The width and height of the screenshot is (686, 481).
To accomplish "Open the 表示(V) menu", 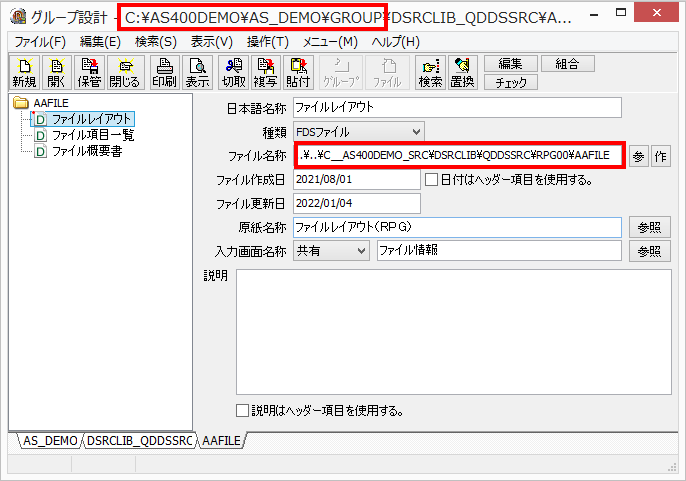I will click(211, 42).
